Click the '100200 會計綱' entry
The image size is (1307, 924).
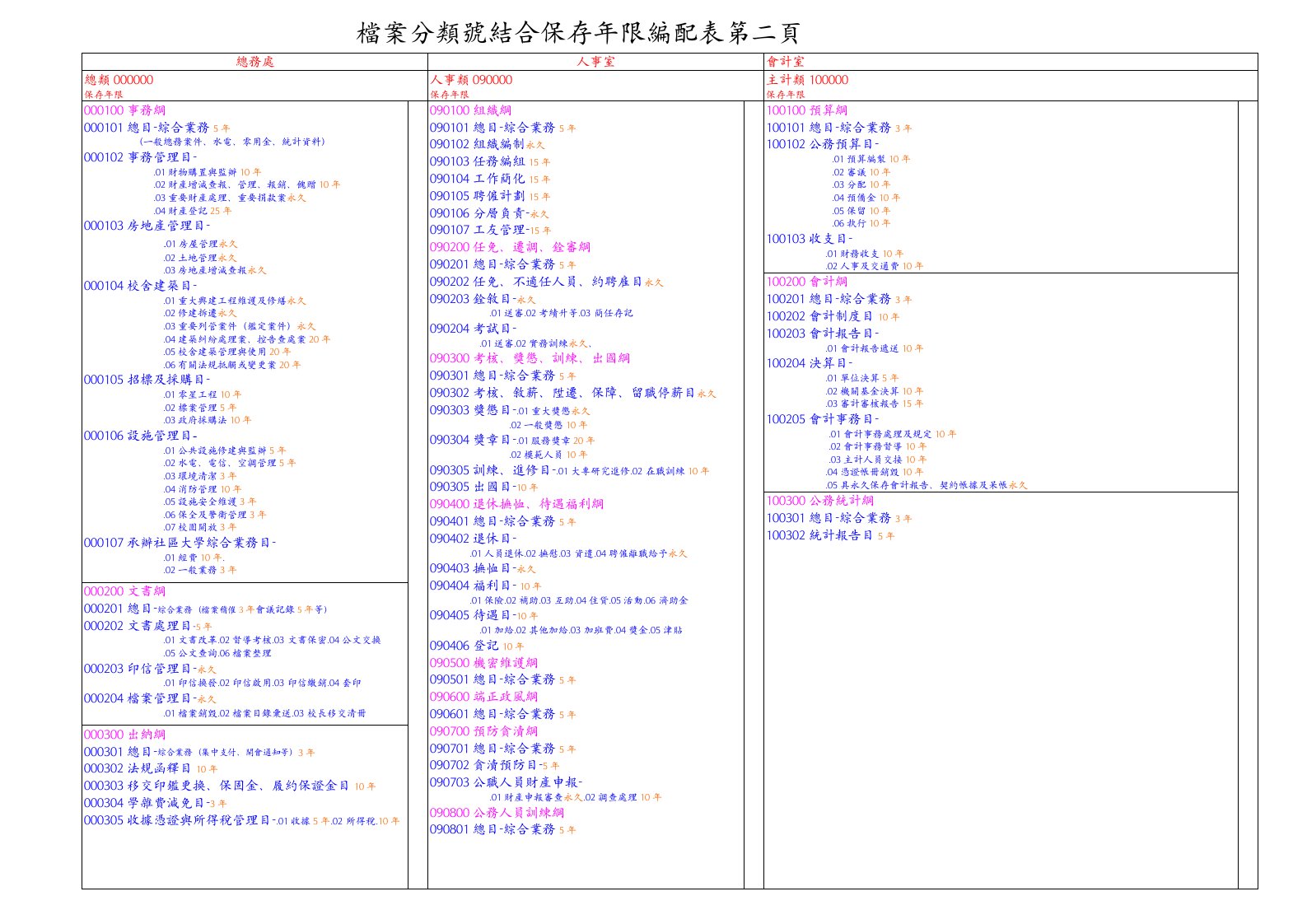click(x=807, y=282)
